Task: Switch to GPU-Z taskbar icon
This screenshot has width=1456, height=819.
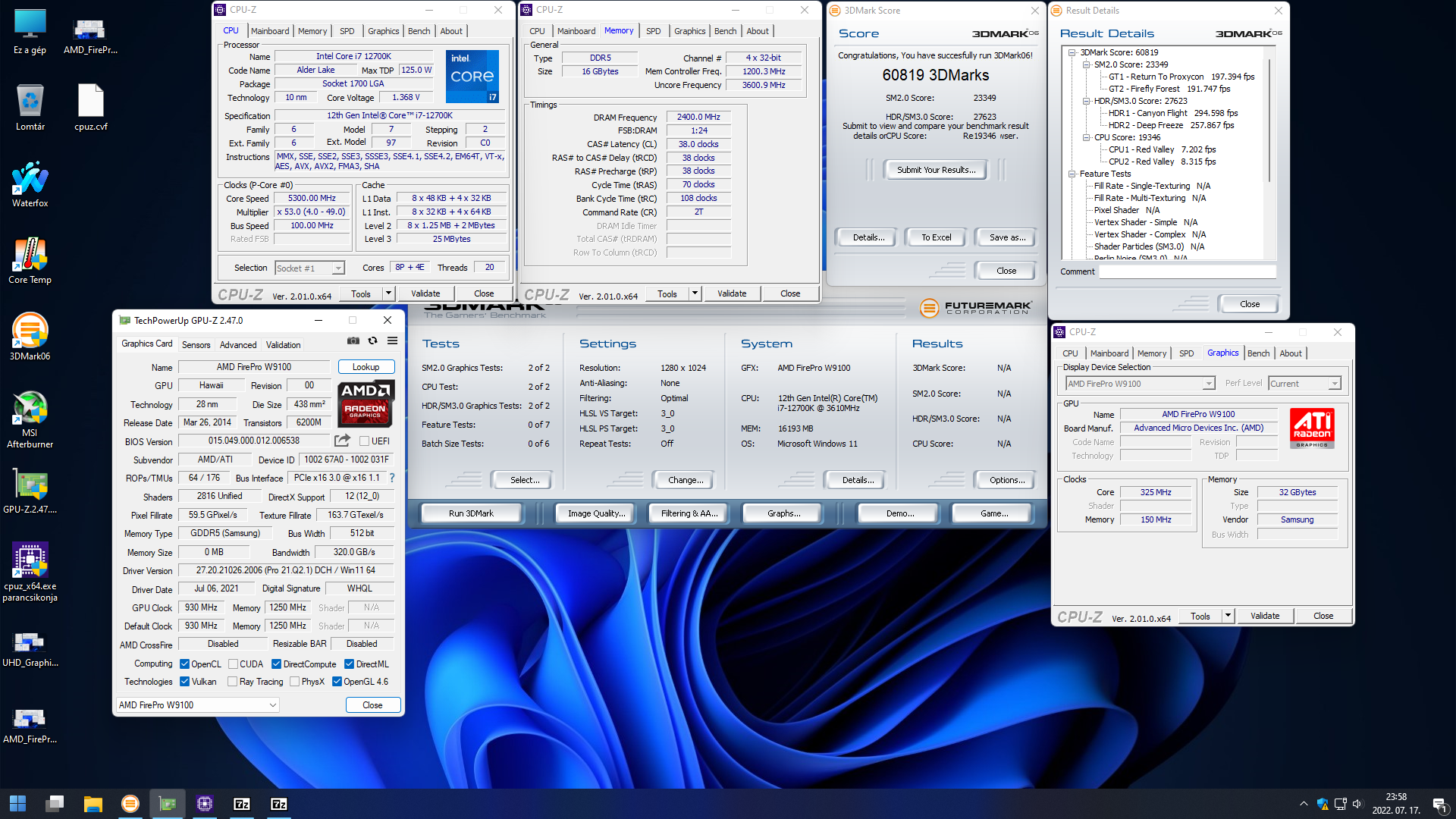Action: point(167,804)
